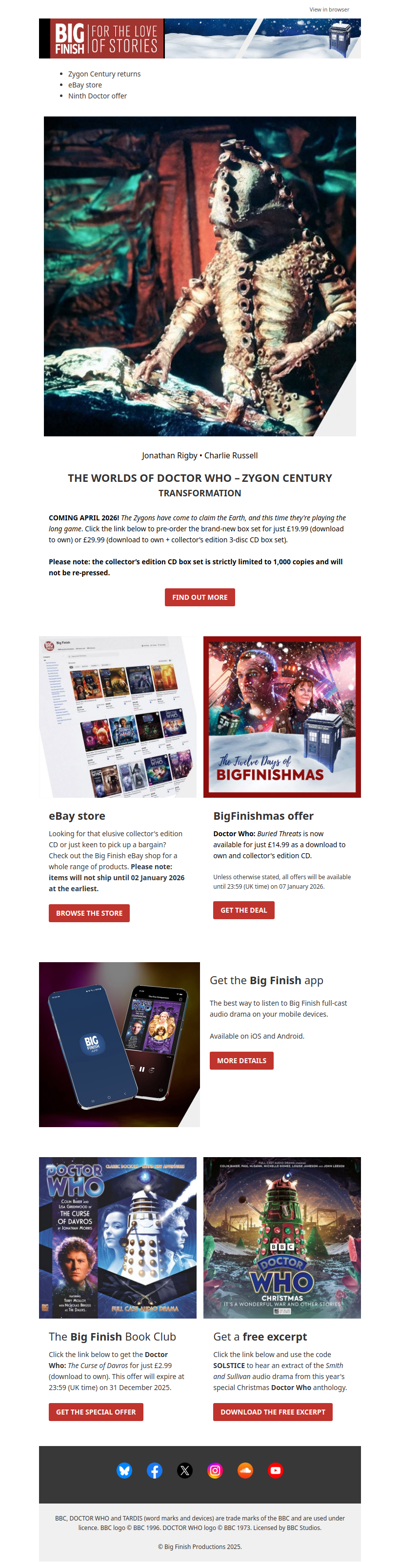The image size is (400, 1562).
Task: Open the Instagram social icon
Action: point(215,1470)
